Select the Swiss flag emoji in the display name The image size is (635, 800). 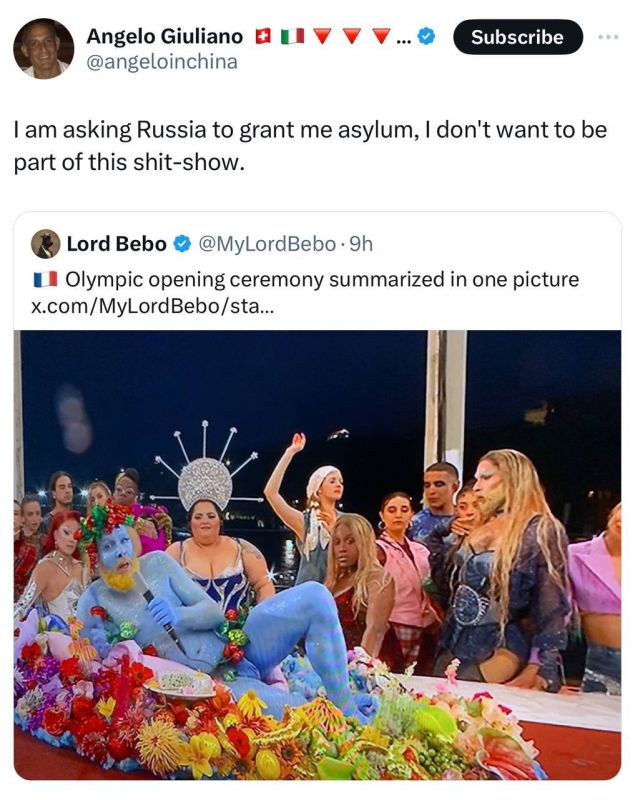point(261,37)
